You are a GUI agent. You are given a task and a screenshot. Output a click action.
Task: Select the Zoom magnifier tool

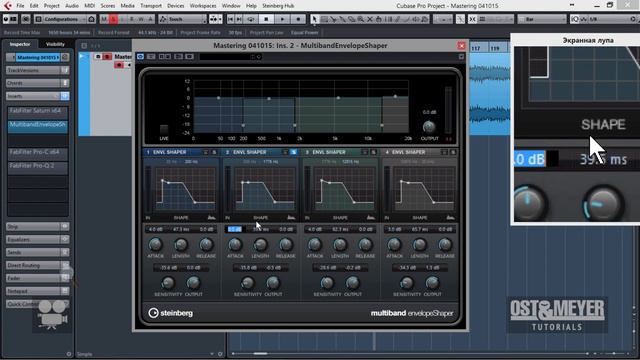click(361, 19)
